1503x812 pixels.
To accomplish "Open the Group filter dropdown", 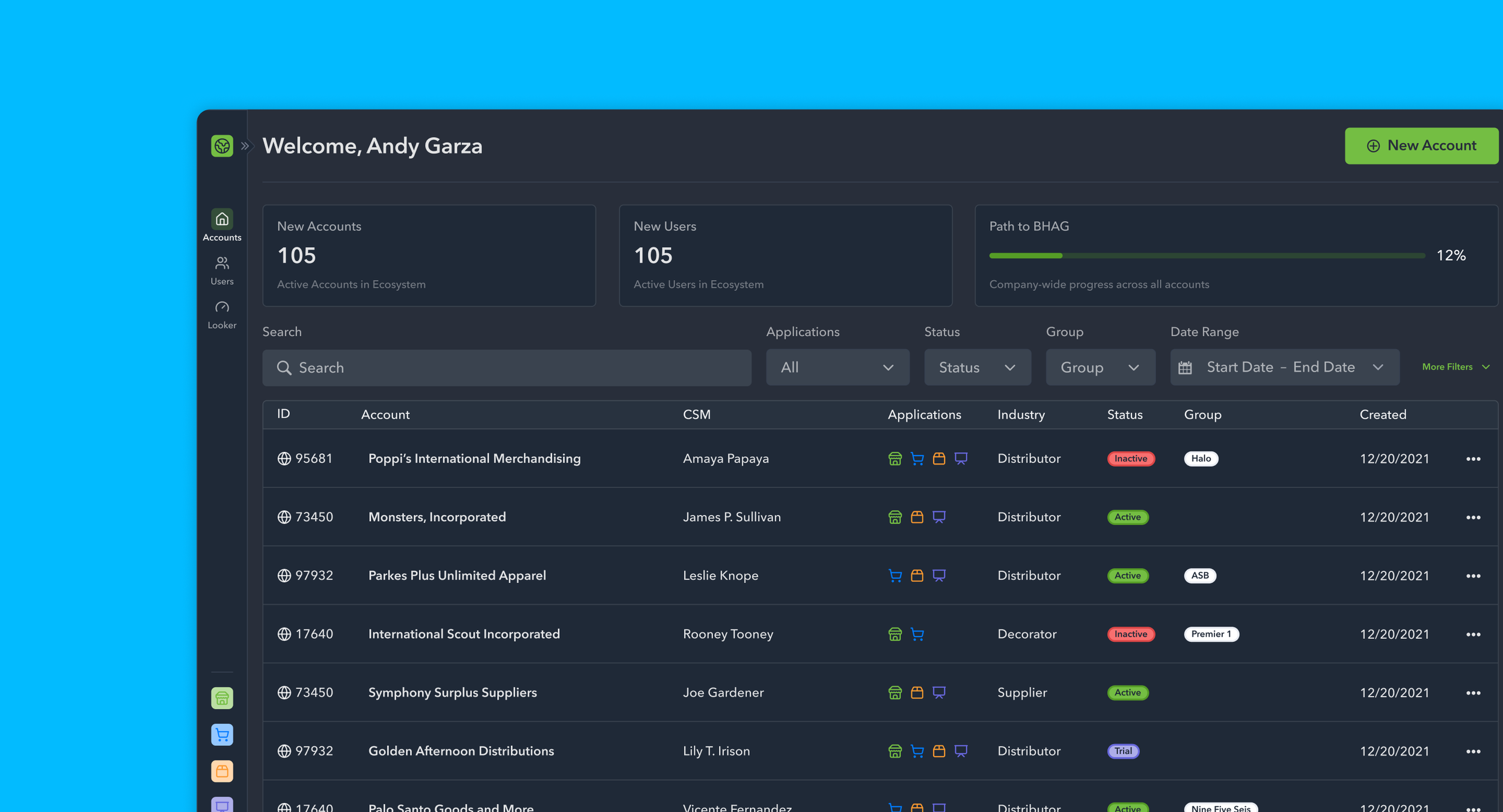I will 1100,367.
